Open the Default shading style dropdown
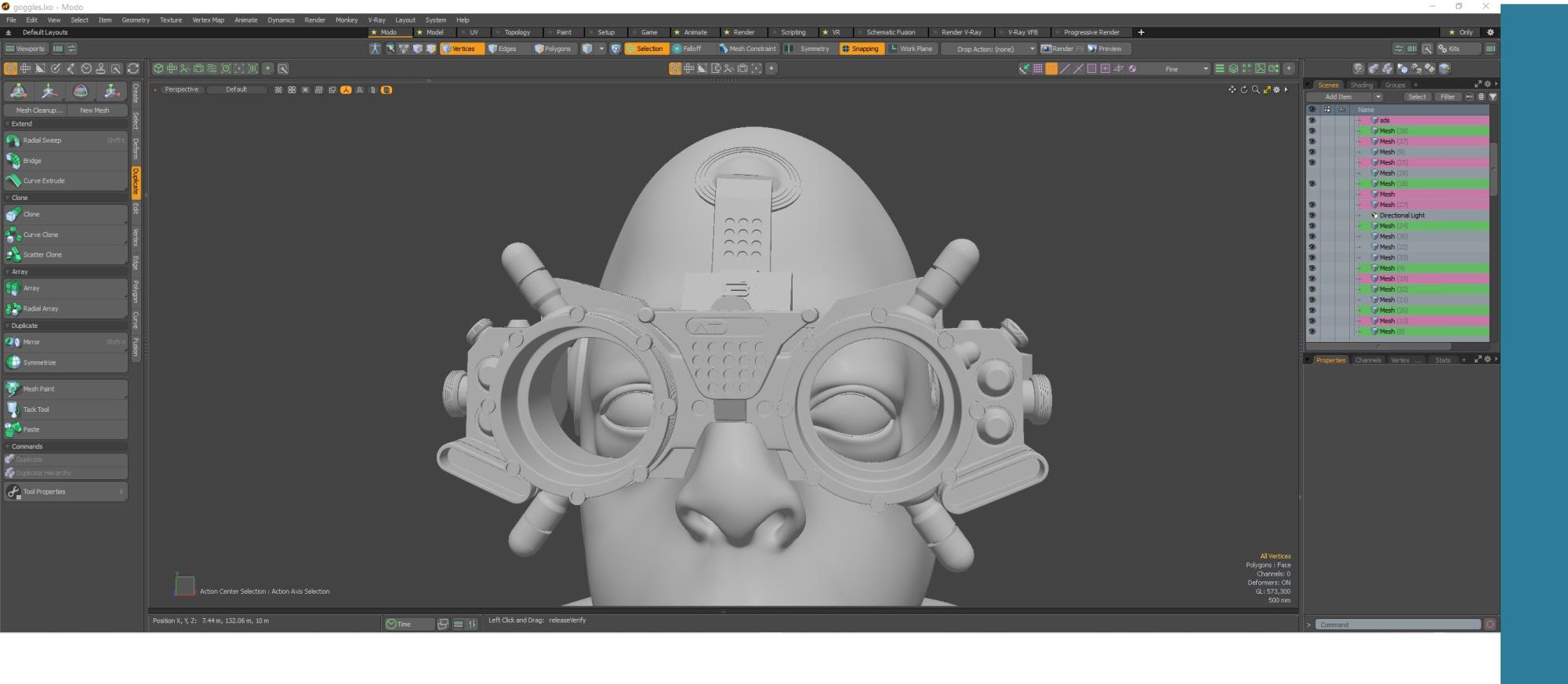1568x684 pixels. point(236,89)
